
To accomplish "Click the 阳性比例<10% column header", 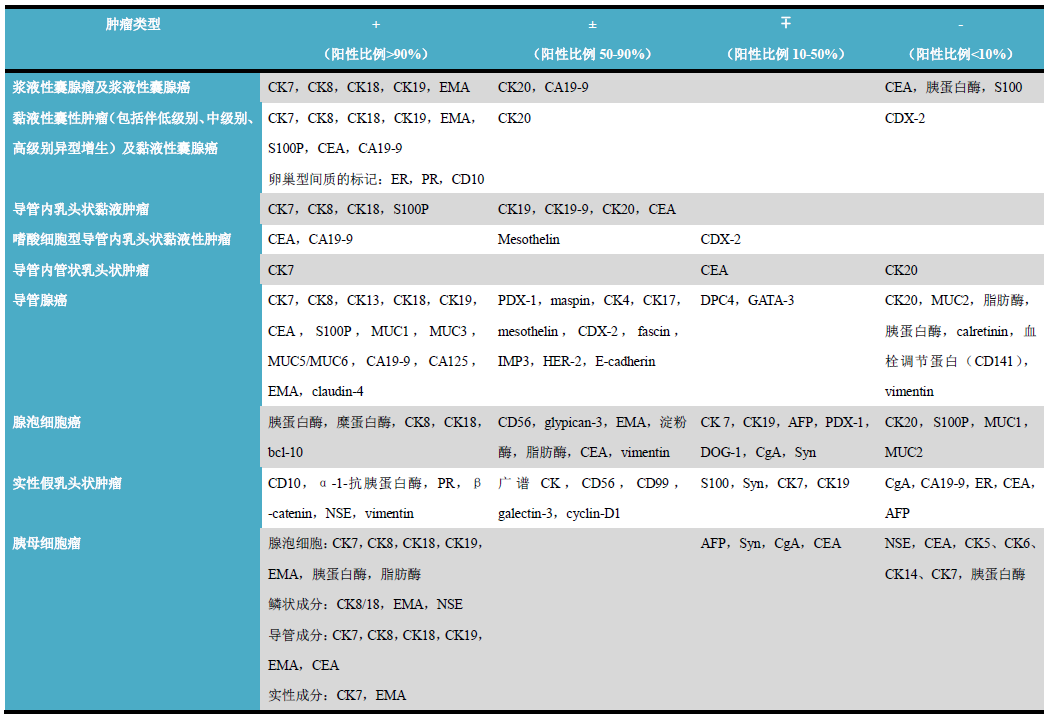I will pyautogui.click(x=960, y=54).
